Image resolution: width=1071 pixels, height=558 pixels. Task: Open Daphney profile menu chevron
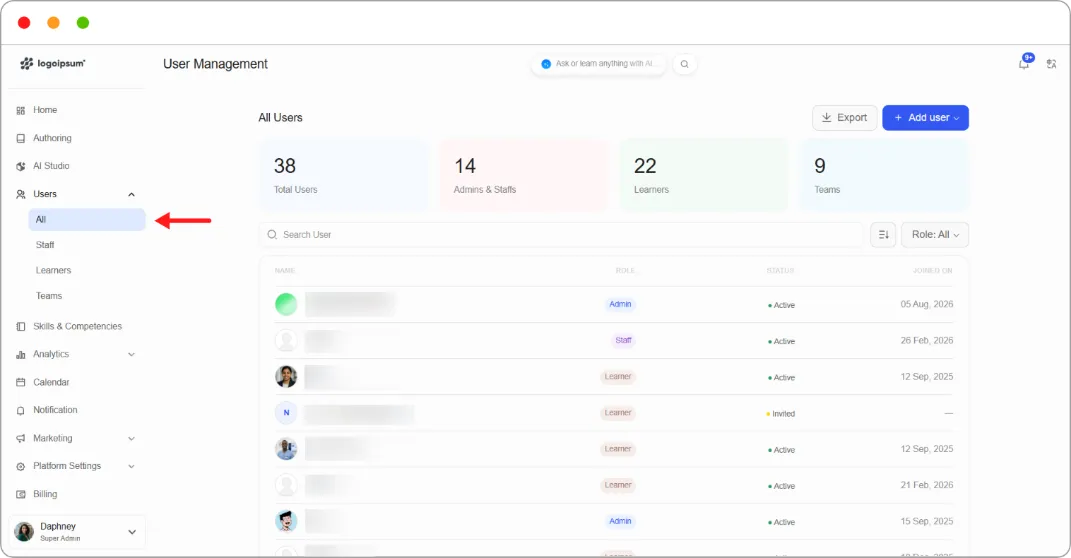(x=132, y=532)
